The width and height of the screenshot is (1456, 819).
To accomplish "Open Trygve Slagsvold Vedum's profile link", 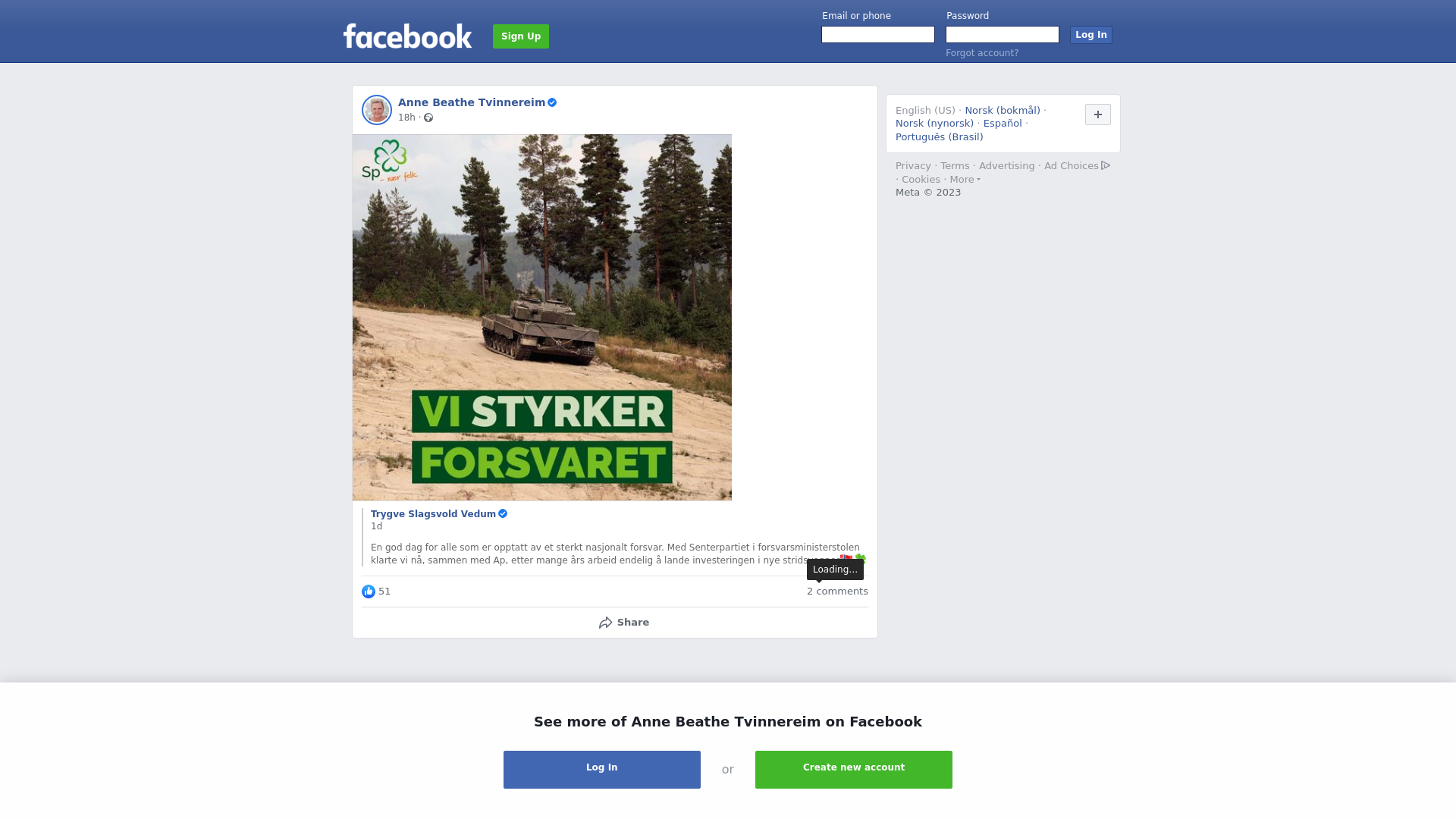I will (433, 514).
